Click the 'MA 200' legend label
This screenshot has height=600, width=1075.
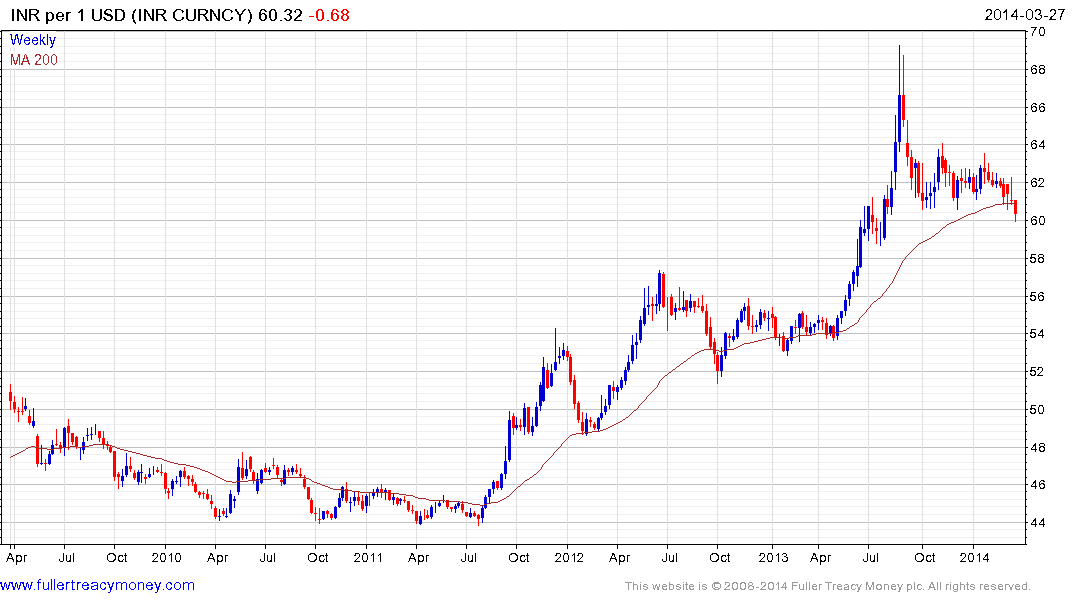pyautogui.click(x=34, y=60)
